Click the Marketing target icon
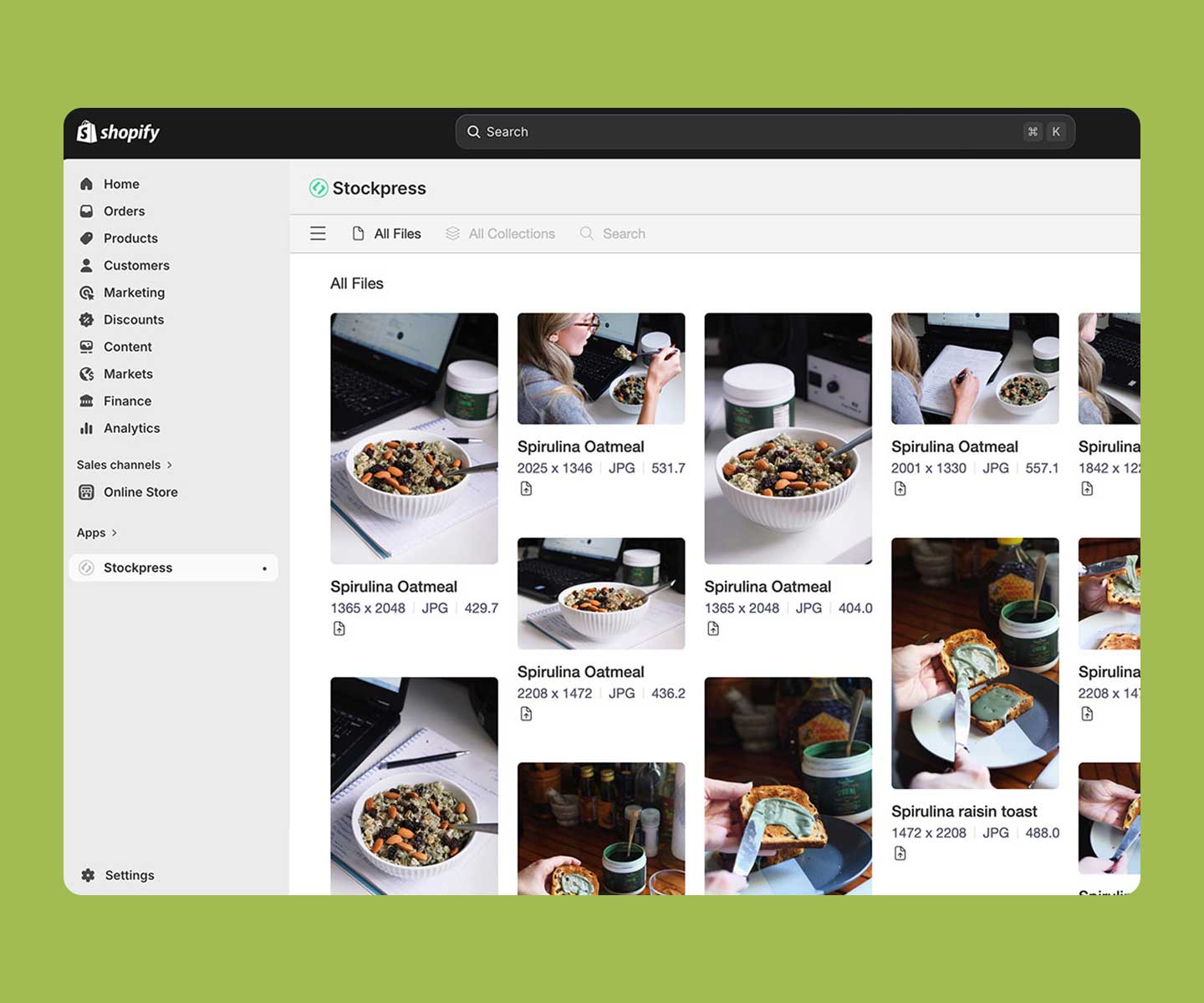The height and width of the screenshot is (1003, 1204). pos(86,293)
